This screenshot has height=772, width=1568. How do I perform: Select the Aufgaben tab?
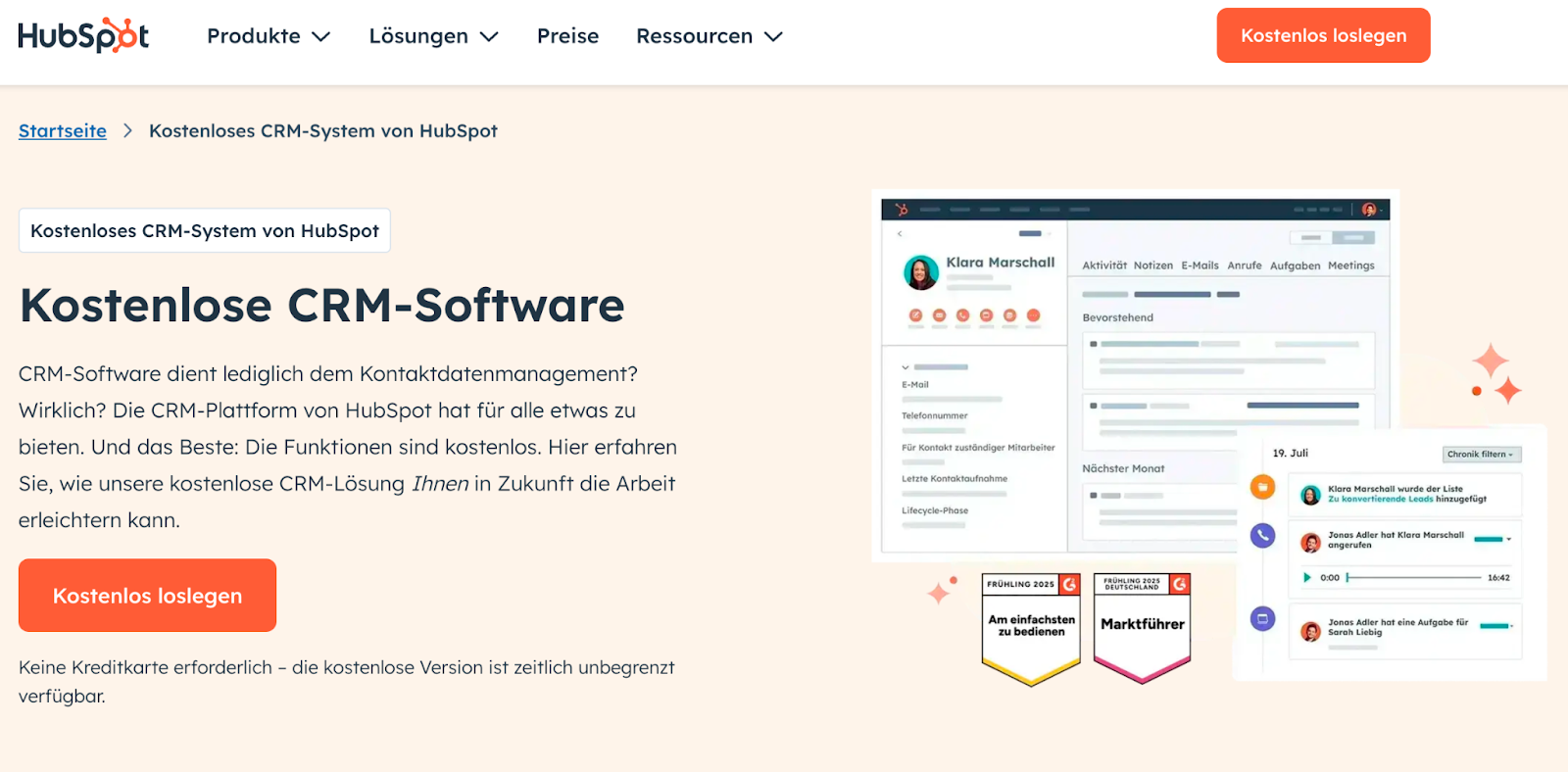pyautogui.click(x=1295, y=265)
